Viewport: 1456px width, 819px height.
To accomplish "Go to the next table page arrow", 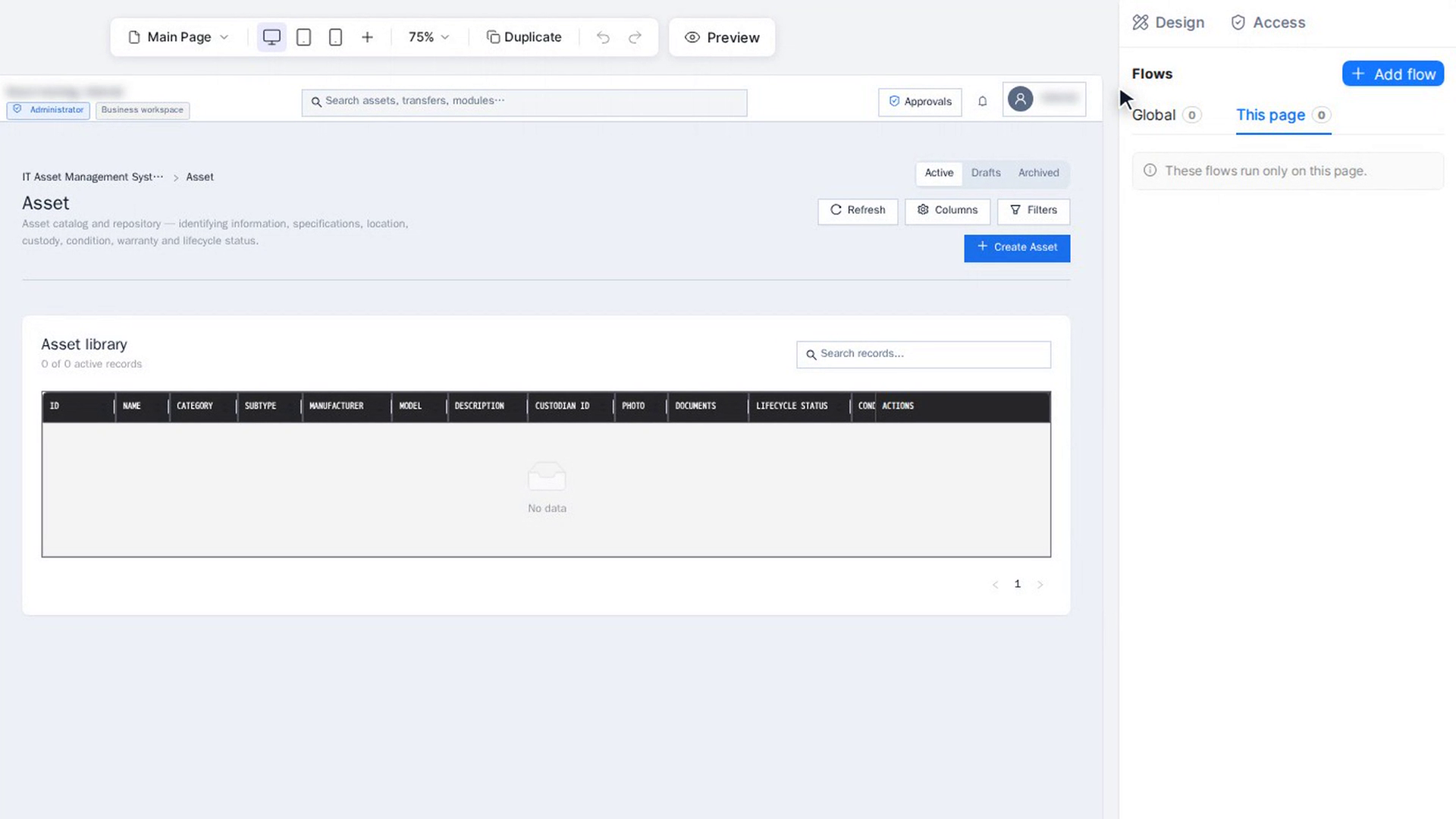I will [x=1040, y=585].
